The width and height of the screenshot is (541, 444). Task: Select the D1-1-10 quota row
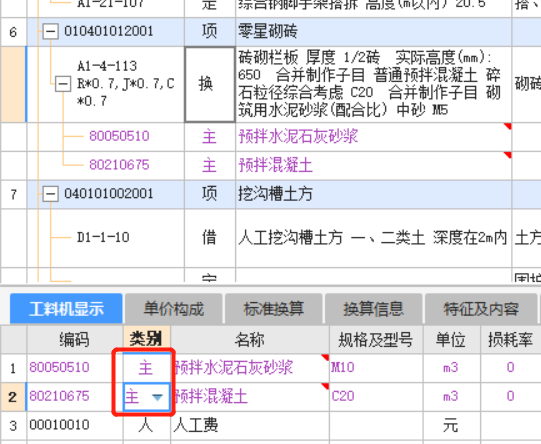tap(103, 237)
